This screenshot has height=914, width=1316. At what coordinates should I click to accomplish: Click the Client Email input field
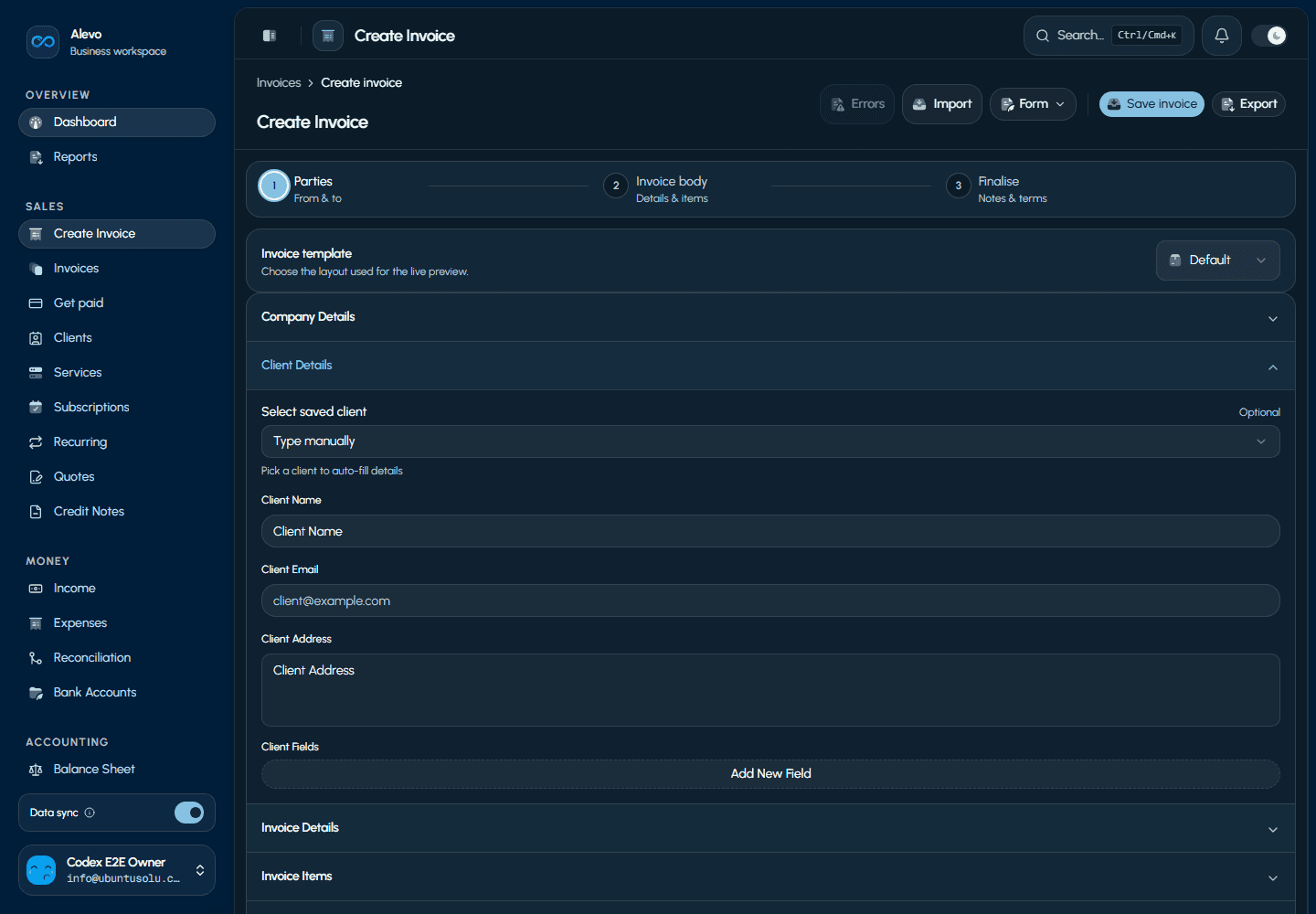click(770, 600)
